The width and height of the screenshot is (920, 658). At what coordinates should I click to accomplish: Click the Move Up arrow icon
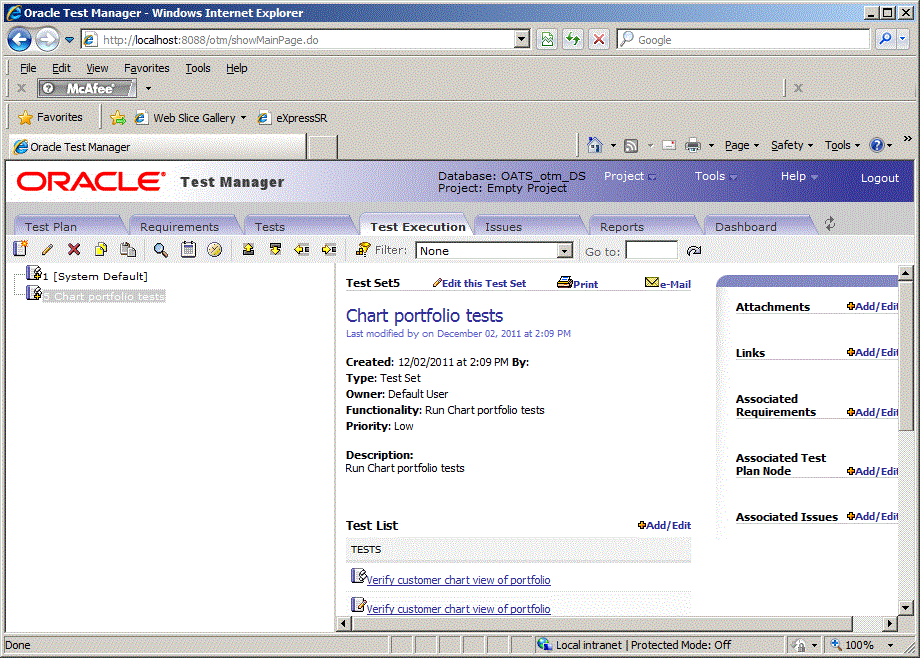coord(248,249)
